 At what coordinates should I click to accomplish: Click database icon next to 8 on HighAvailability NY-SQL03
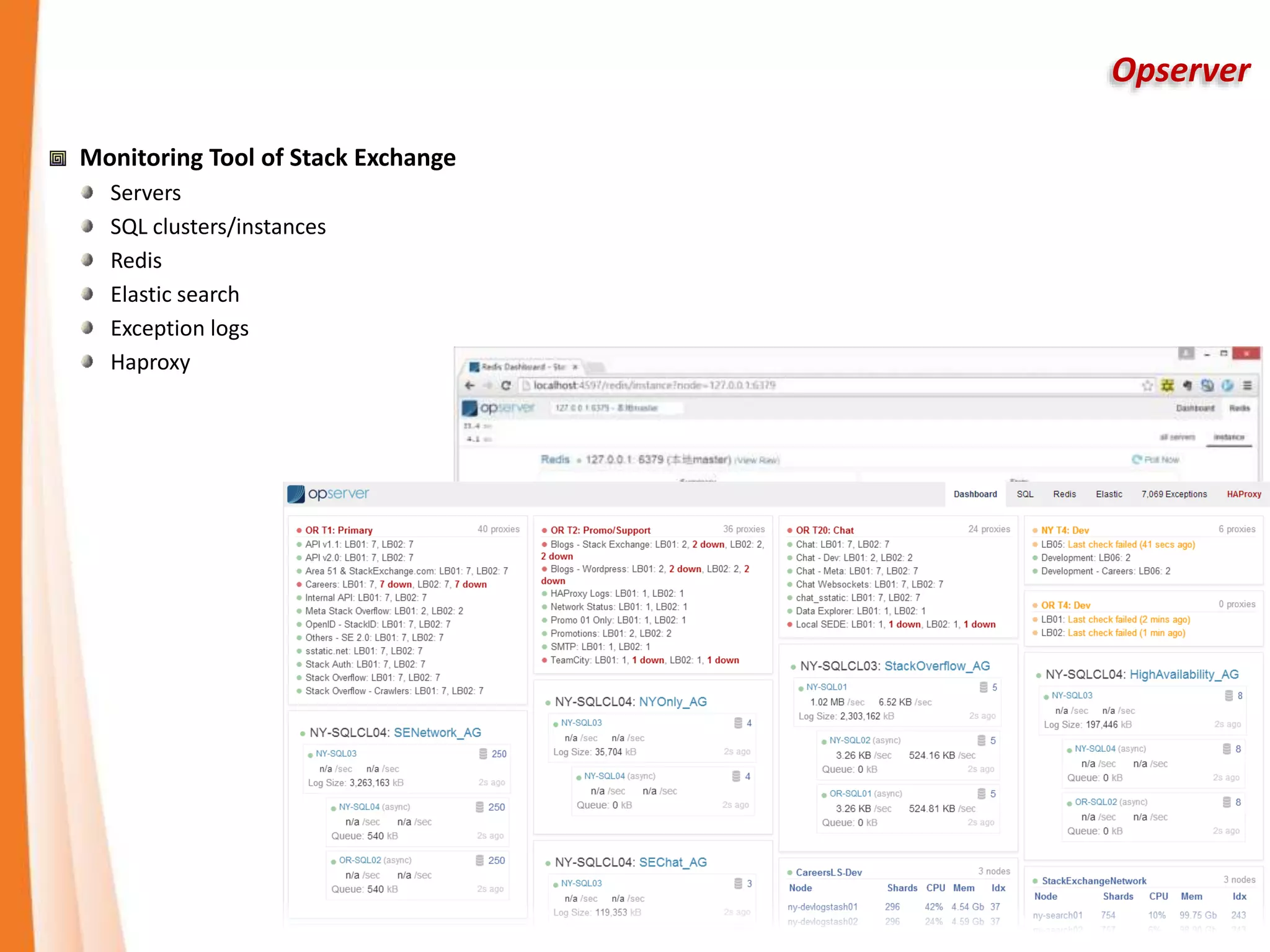pyautogui.click(x=1229, y=695)
